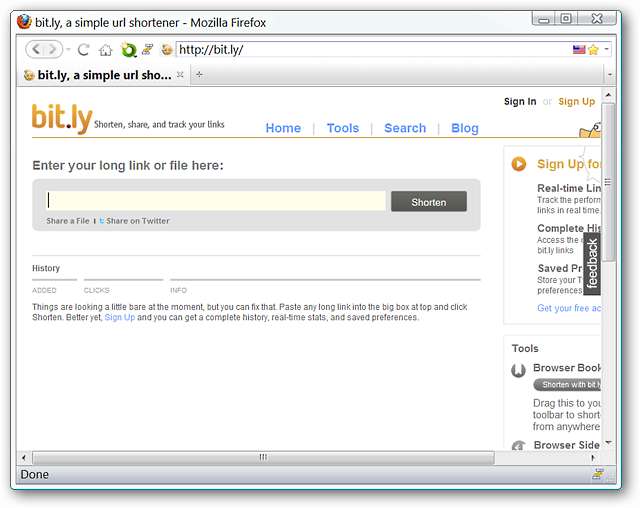Click the bit.ly logo
Viewport: 640px width, 508px height.
tap(62, 118)
